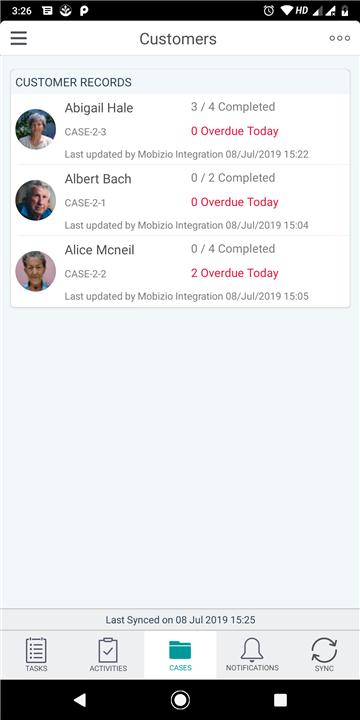Select the Alice Mcneil customer name
360x720 pixels.
(x=100, y=250)
